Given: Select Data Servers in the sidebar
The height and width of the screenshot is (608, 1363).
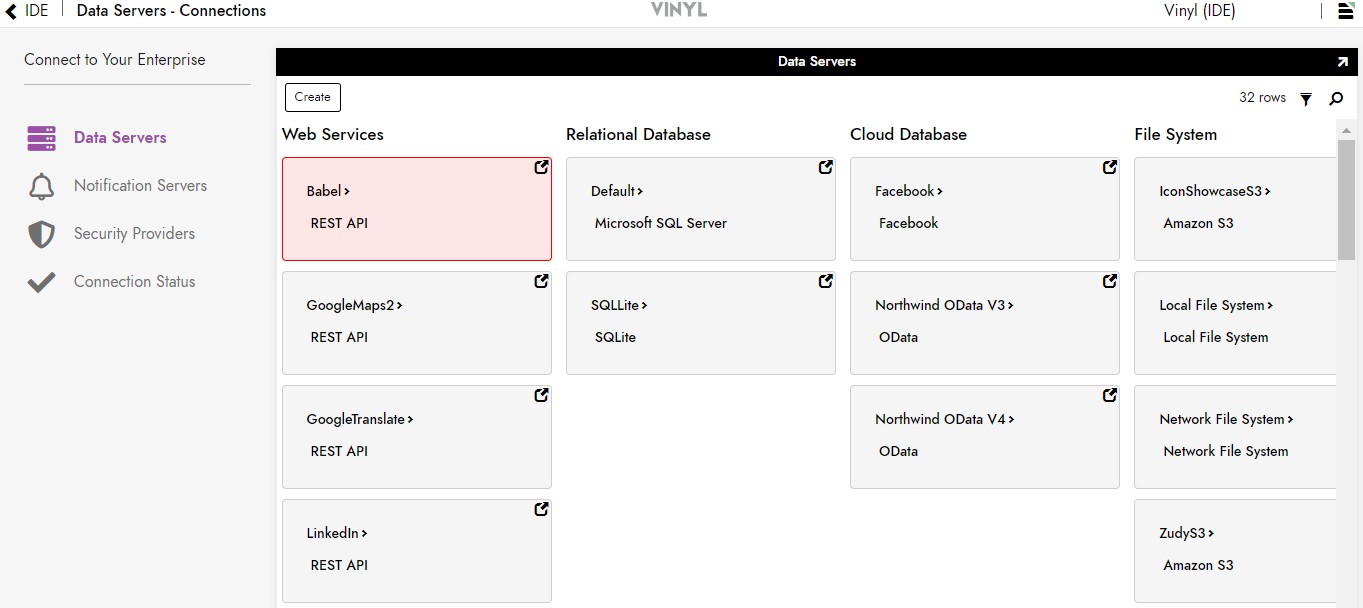Looking at the screenshot, I should (x=119, y=138).
